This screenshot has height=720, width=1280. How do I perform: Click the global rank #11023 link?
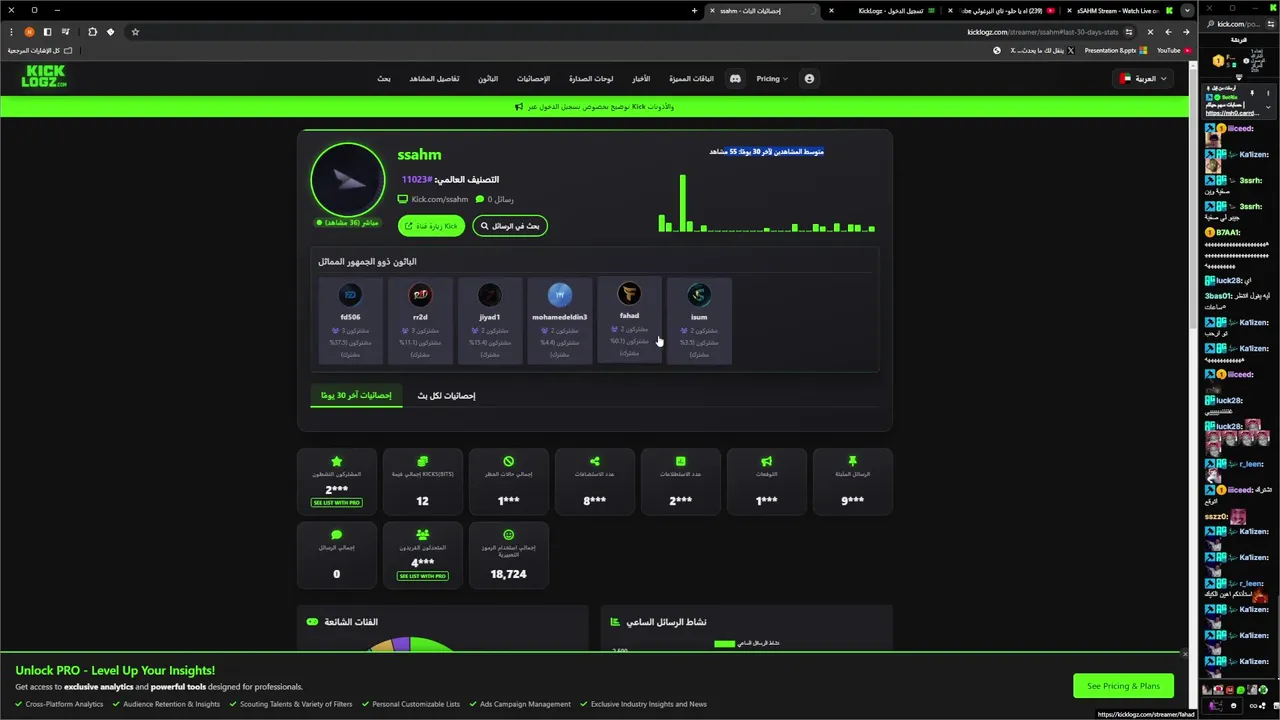(x=417, y=180)
